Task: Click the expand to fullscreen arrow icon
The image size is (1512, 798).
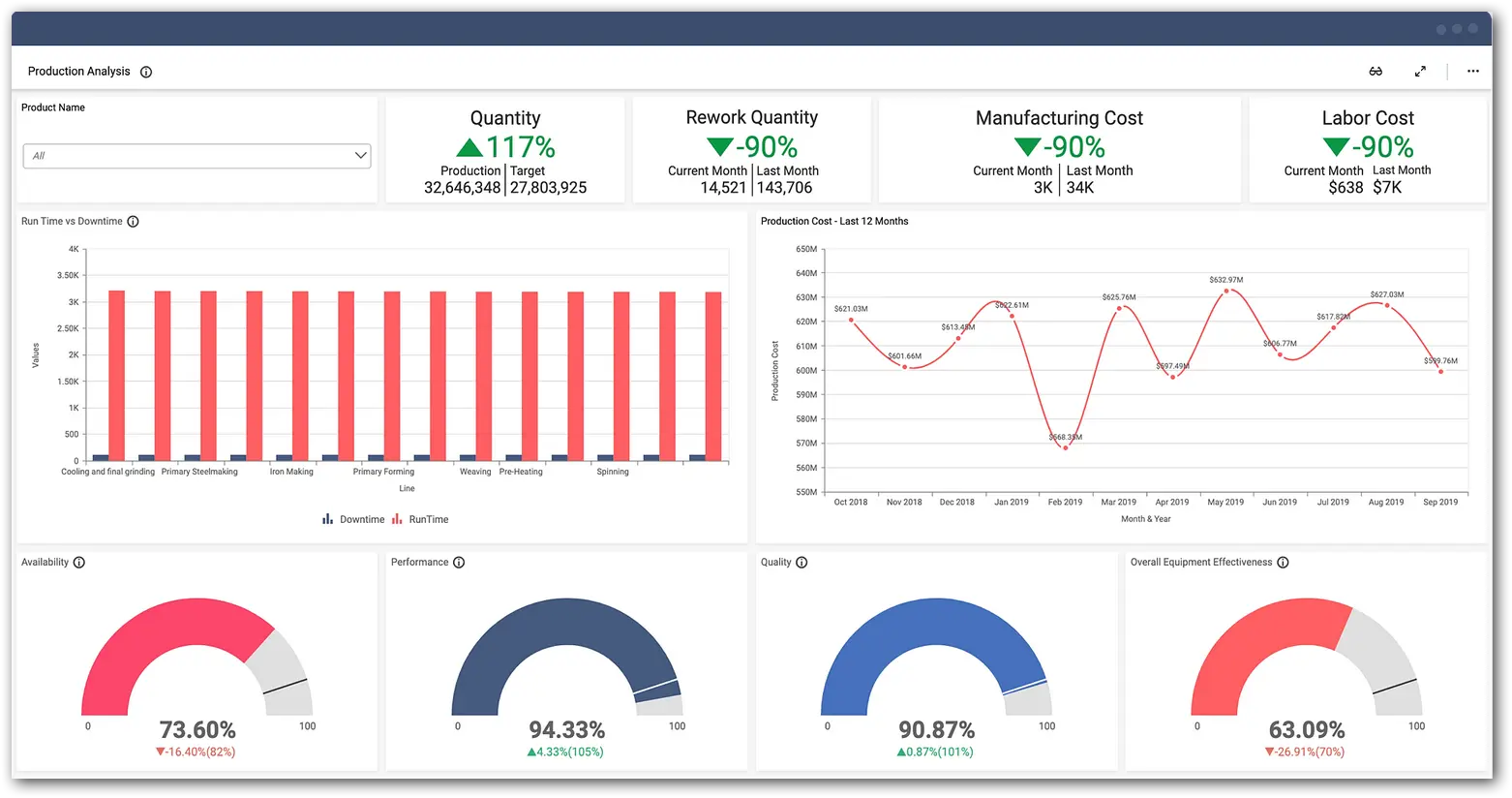Action: 1420,72
